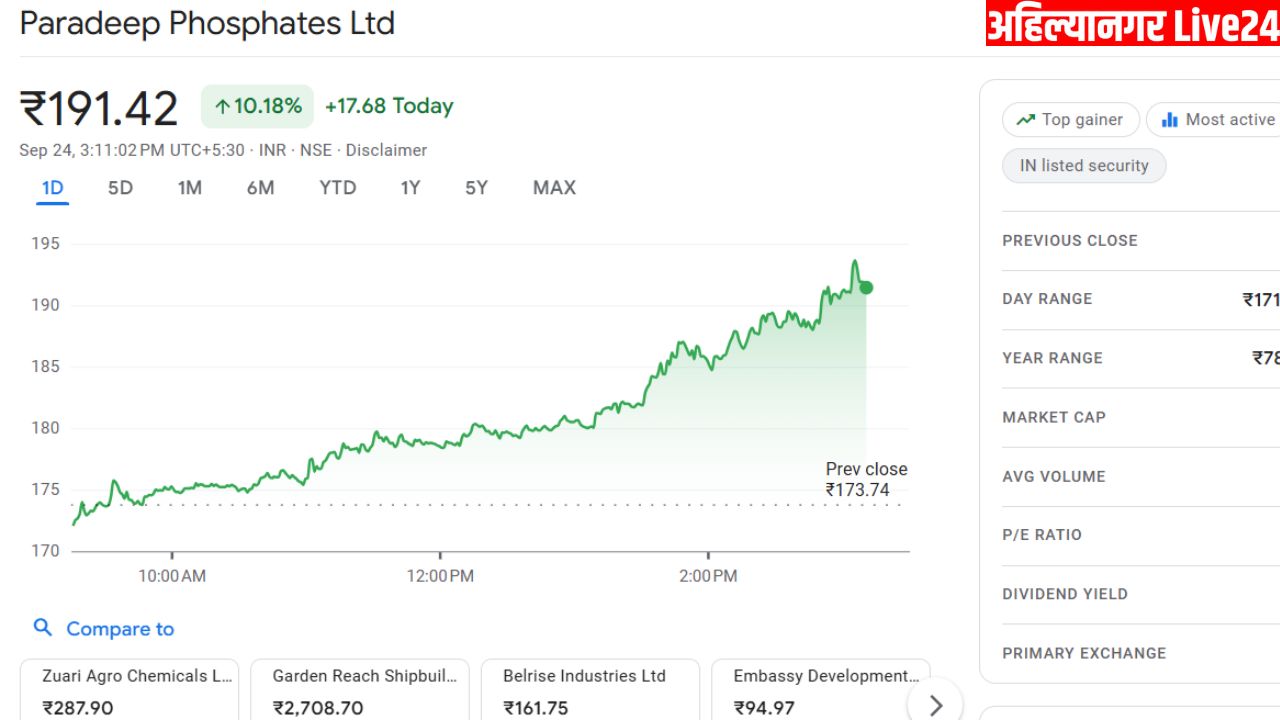The image size is (1280, 720).
Task: Click the 190 y-axis label
Action: click(x=45, y=305)
